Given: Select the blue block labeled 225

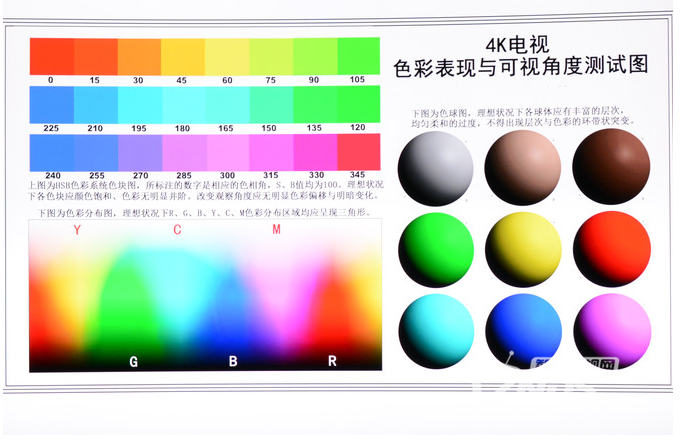Looking at the screenshot, I should click(x=51, y=104).
